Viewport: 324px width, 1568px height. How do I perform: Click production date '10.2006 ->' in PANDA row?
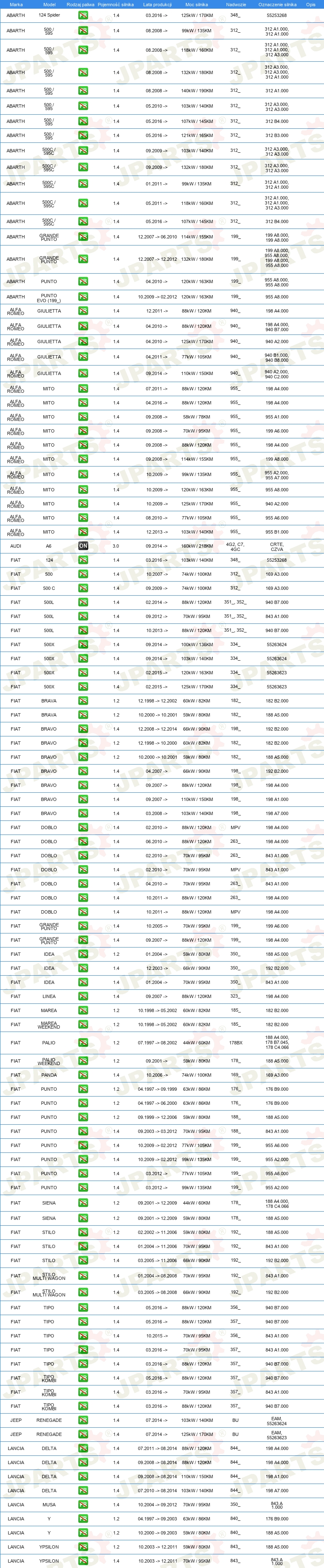click(x=157, y=1075)
